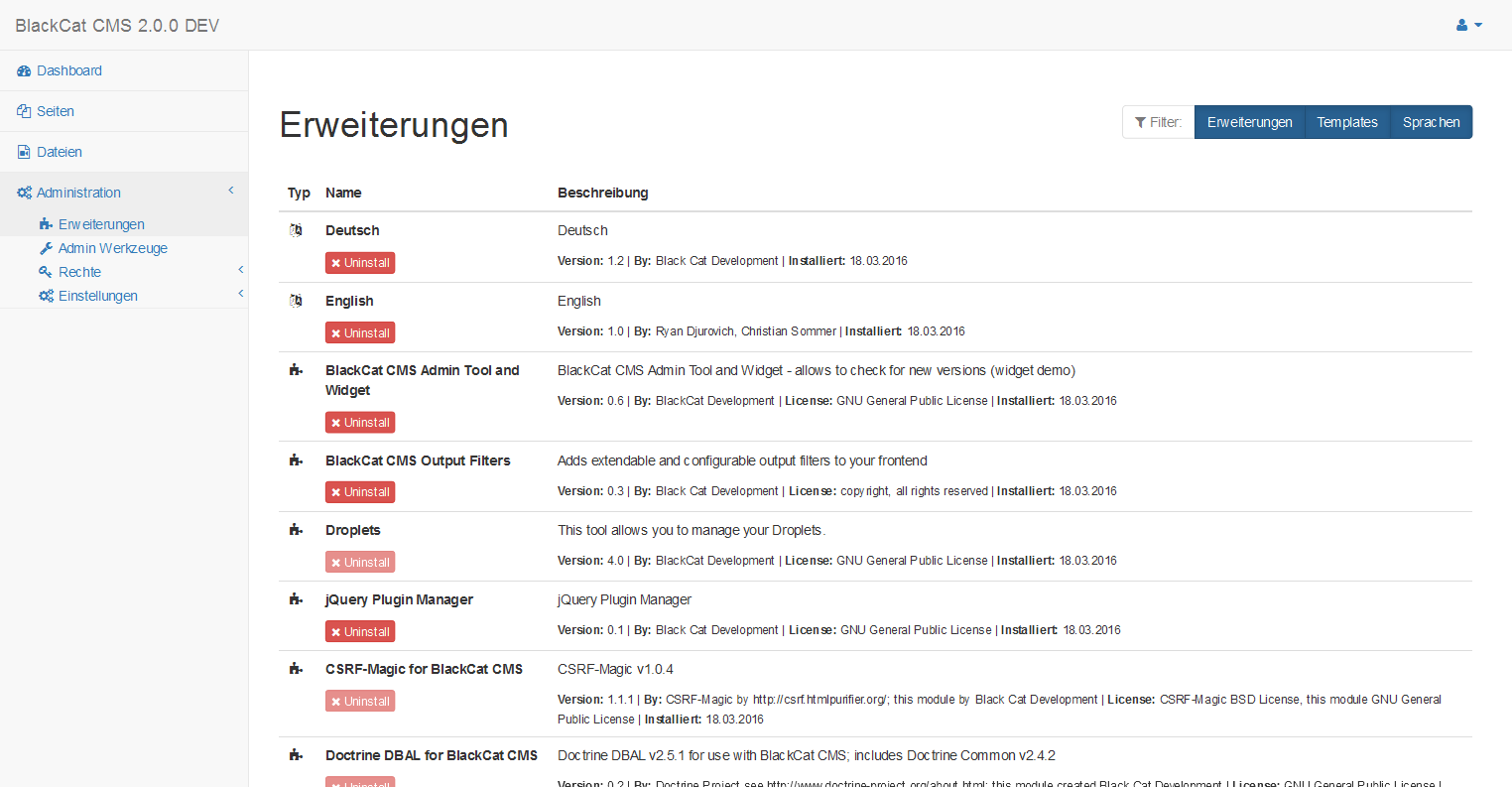Click the language type icon for English
The width and height of the screenshot is (1512, 787).
(296, 301)
